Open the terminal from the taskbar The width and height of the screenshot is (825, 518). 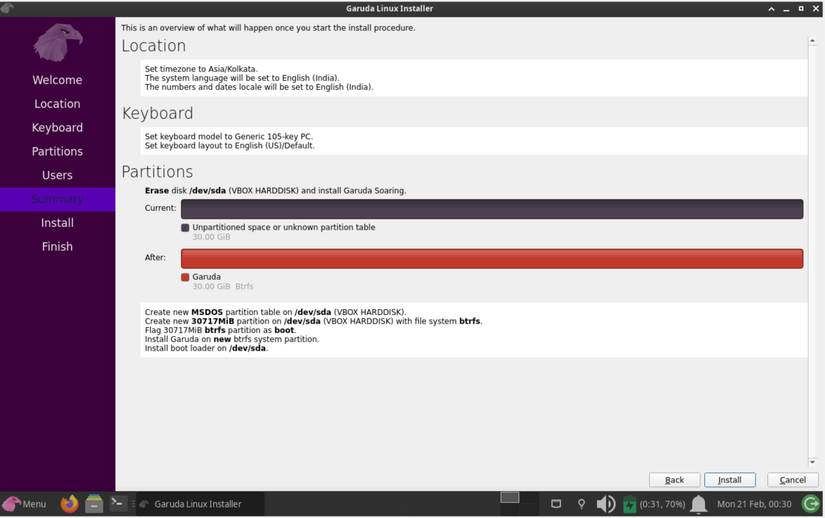(x=118, y=503)
